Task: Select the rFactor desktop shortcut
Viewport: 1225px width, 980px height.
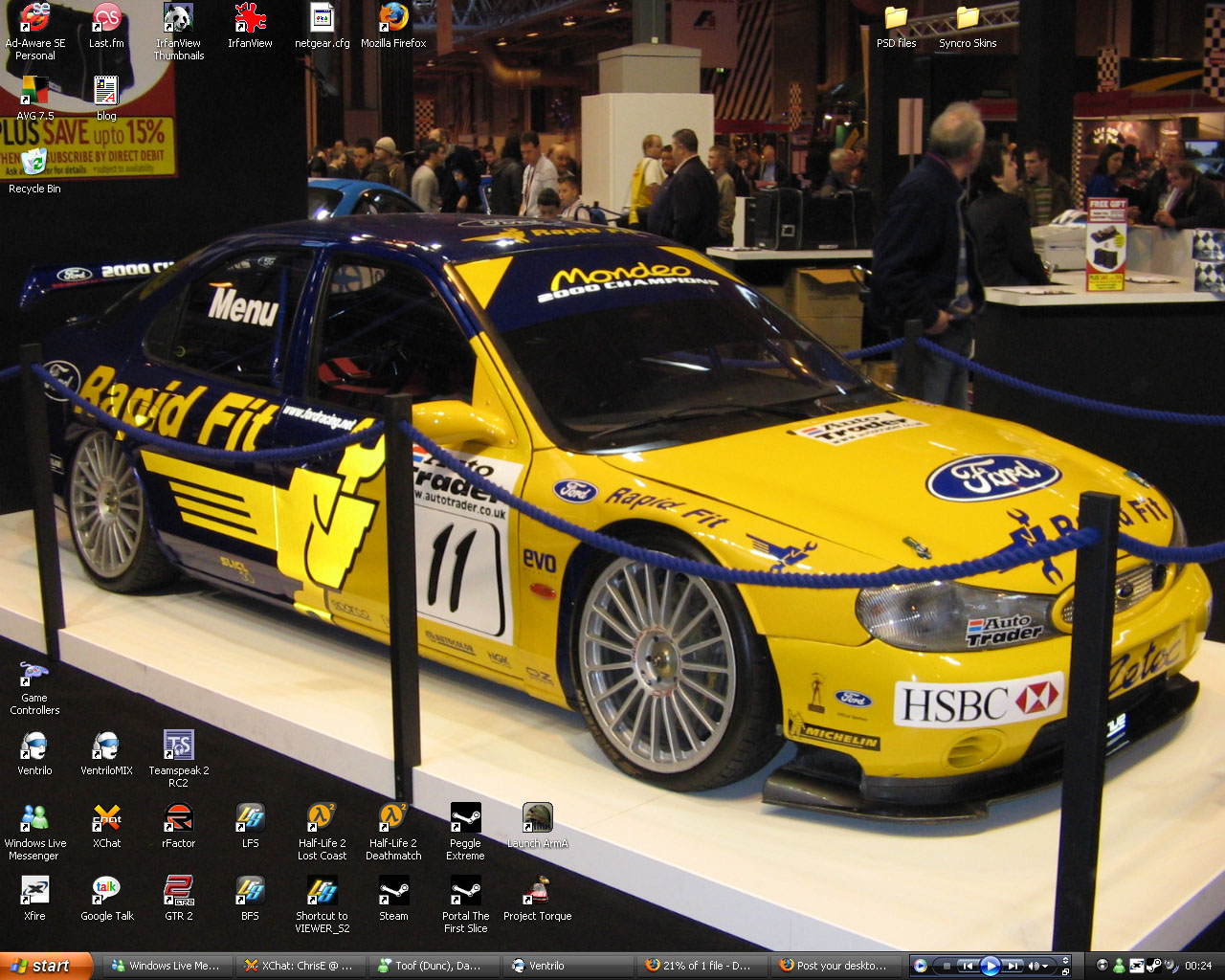Action: pos(179,826)
